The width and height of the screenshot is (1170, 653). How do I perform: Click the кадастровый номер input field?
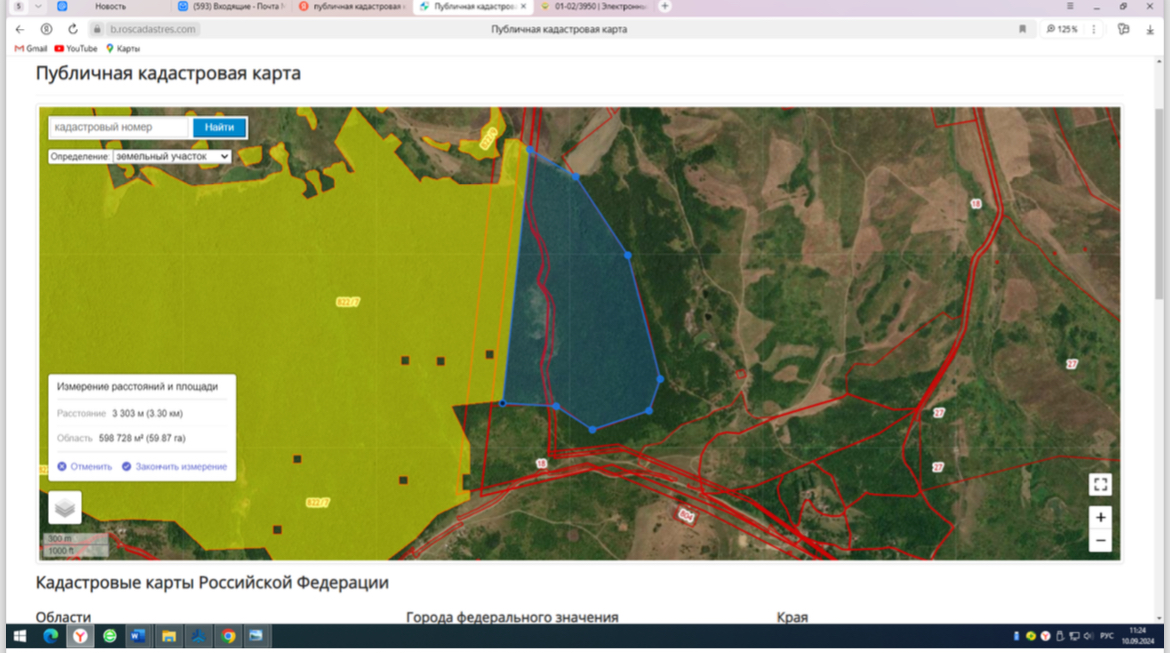[119, 128]
